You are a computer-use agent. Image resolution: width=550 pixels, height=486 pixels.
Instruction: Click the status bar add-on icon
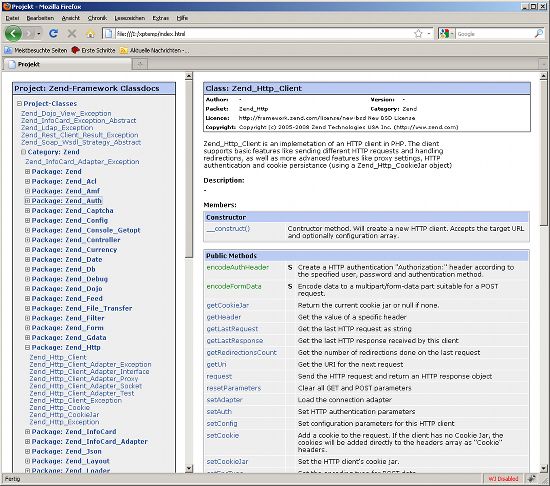[x=532, y=479]
